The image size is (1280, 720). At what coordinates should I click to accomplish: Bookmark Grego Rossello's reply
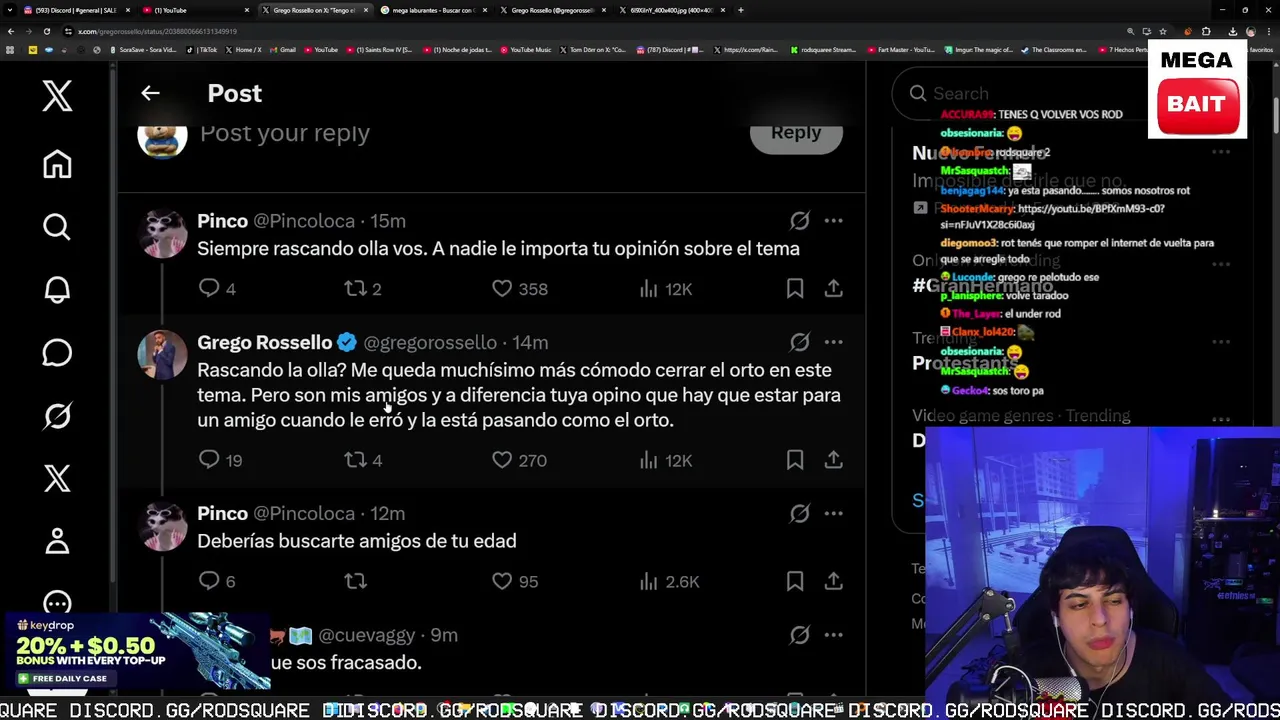pos(795,460)
